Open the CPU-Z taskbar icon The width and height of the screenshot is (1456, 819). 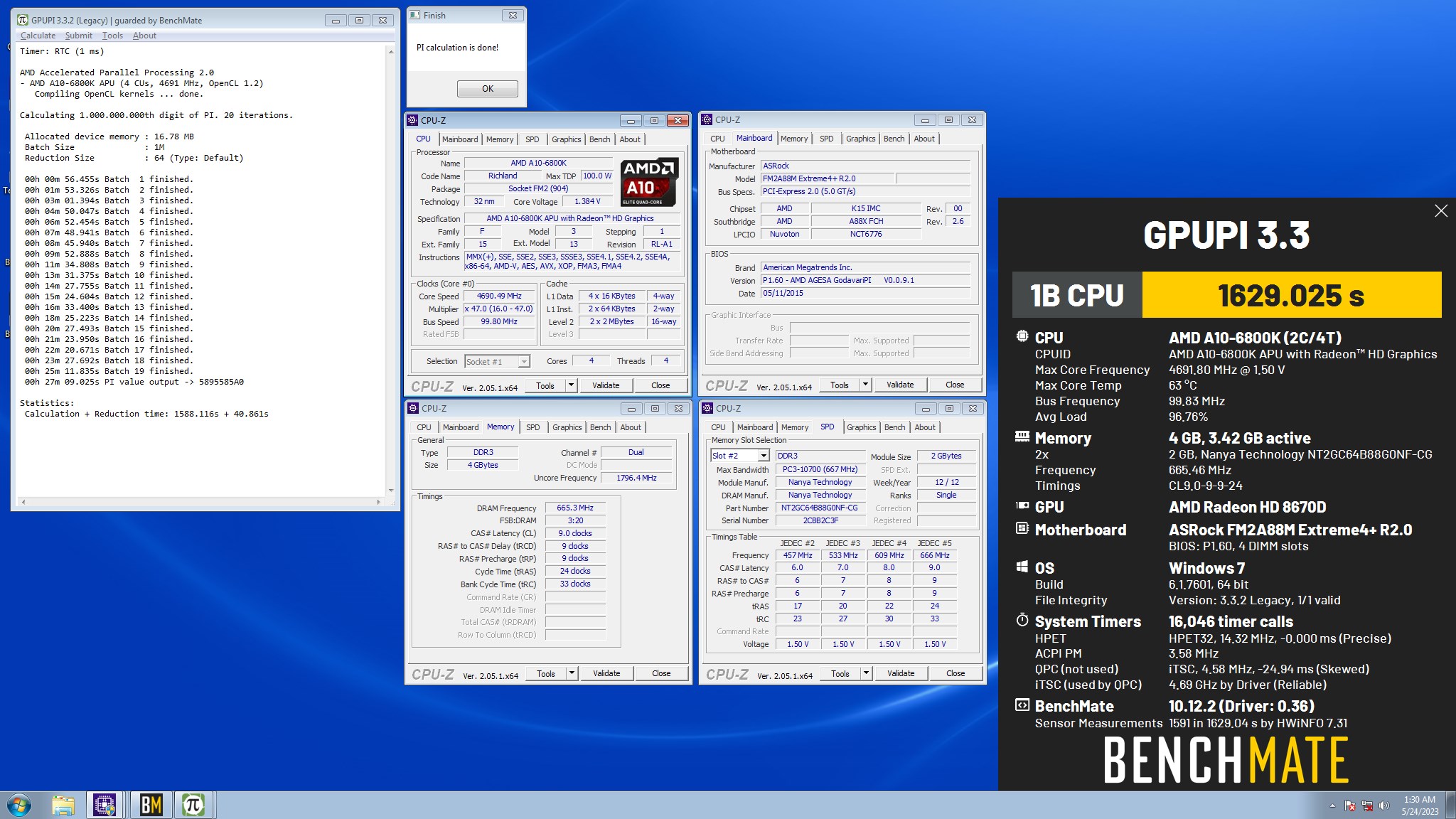click(105, 805)
